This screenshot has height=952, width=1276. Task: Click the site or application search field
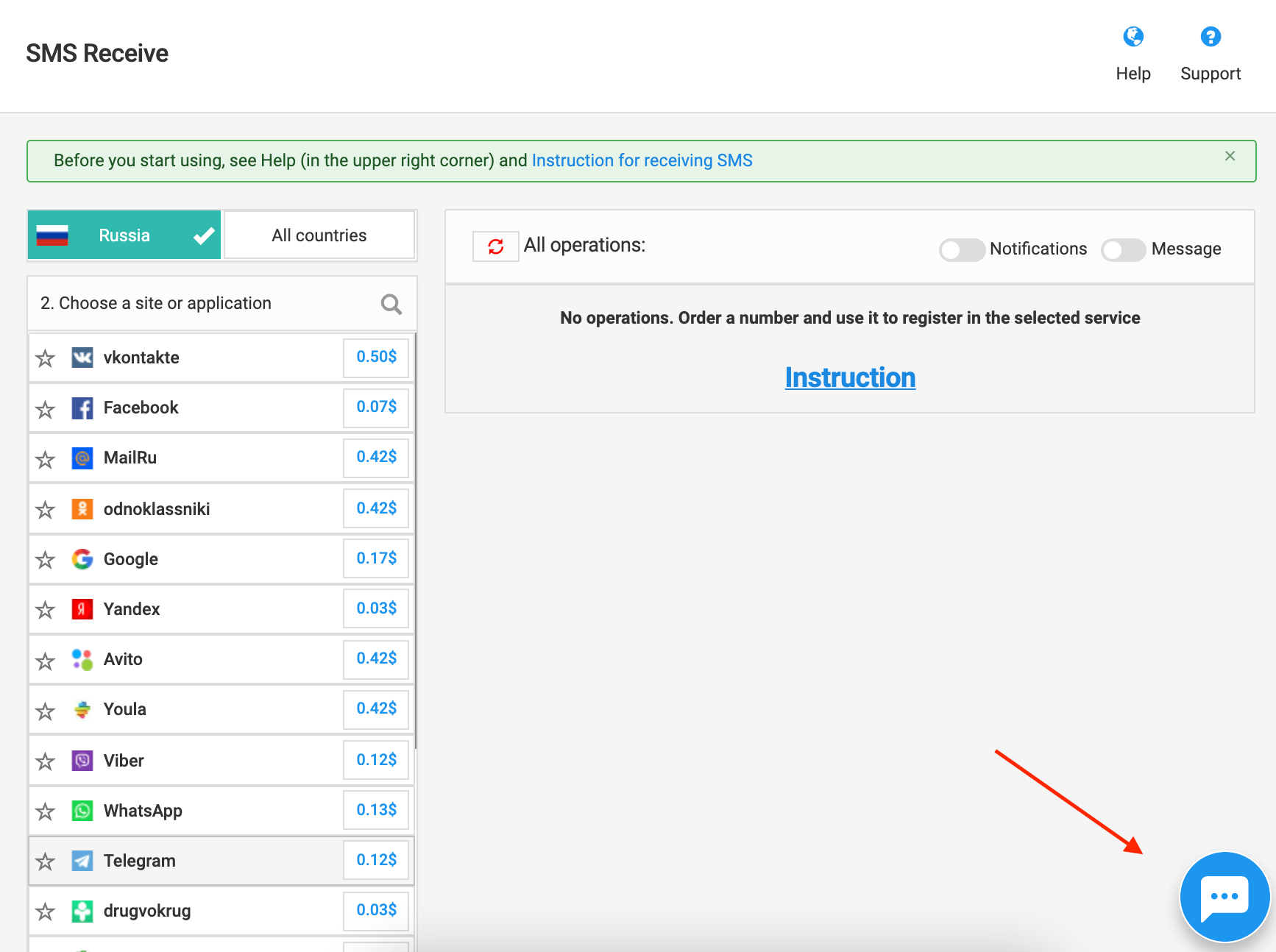[206, 304]
